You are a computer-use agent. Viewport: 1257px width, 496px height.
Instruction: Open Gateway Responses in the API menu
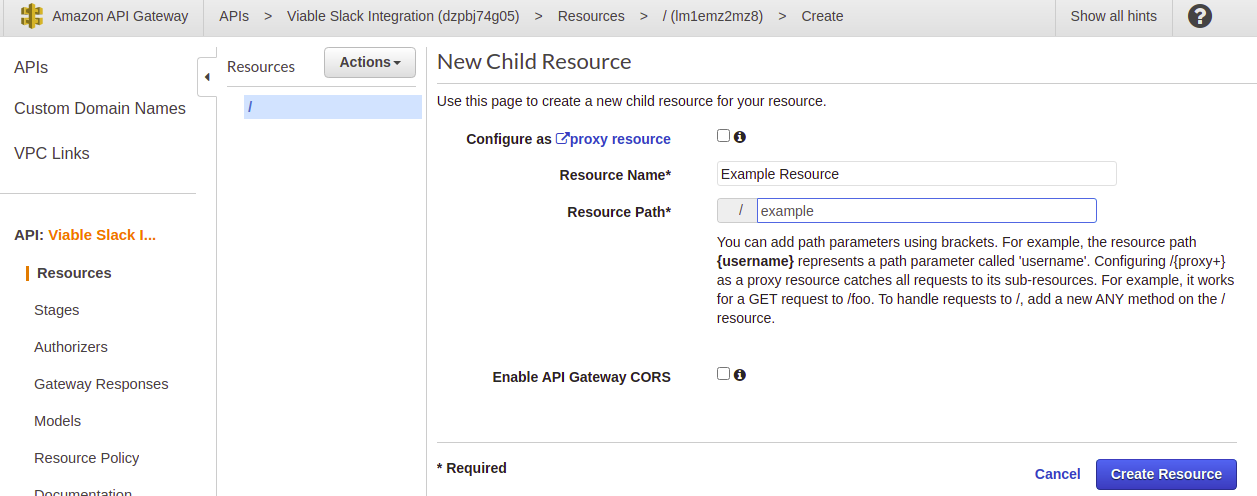point(101,384)
